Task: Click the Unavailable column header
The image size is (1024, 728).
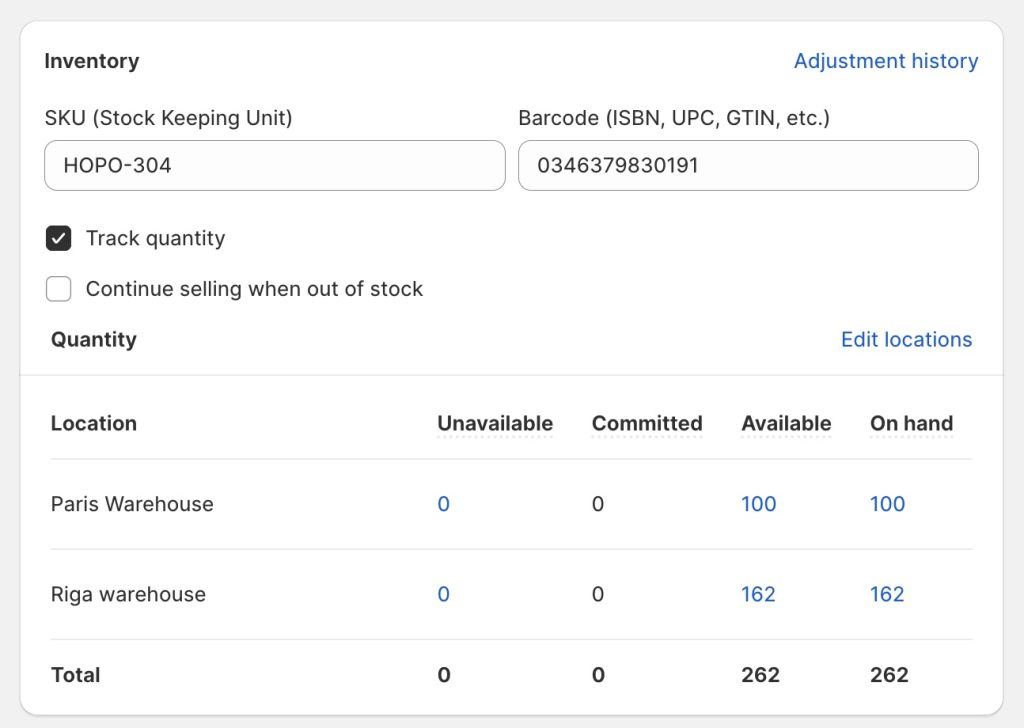Action: [494, 424]
